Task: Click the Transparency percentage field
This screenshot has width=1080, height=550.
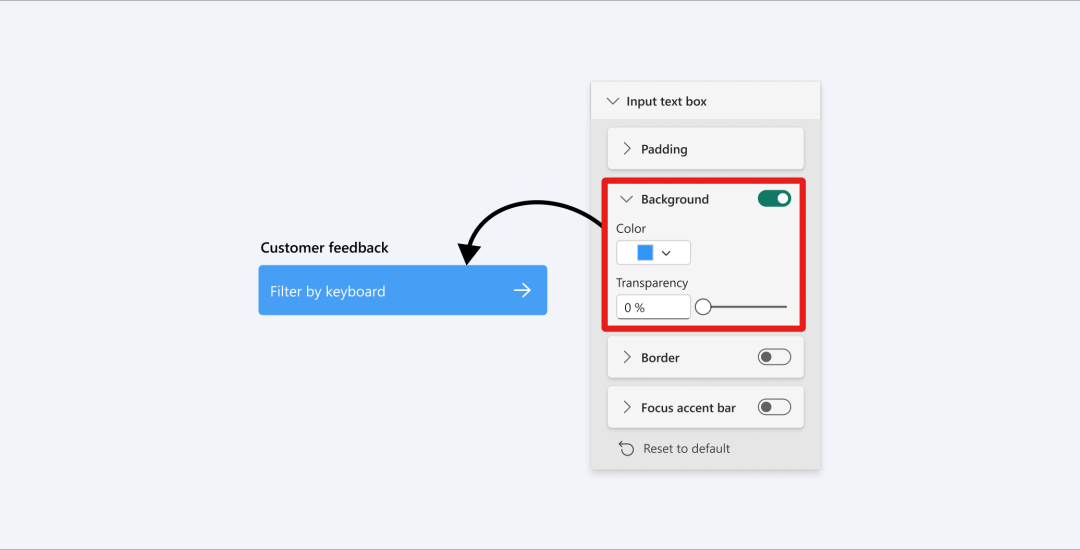Action: 653,307
